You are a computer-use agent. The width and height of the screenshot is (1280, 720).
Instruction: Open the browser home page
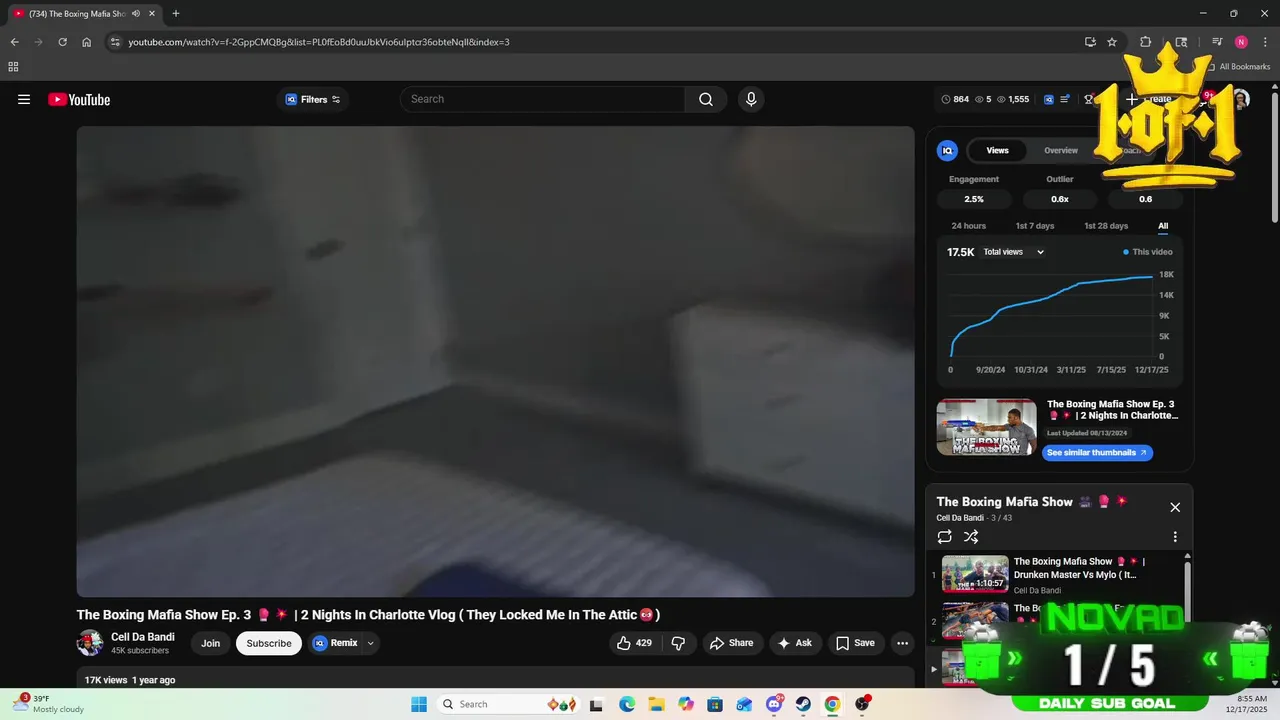pyautogui.click(x=87, y=42)
